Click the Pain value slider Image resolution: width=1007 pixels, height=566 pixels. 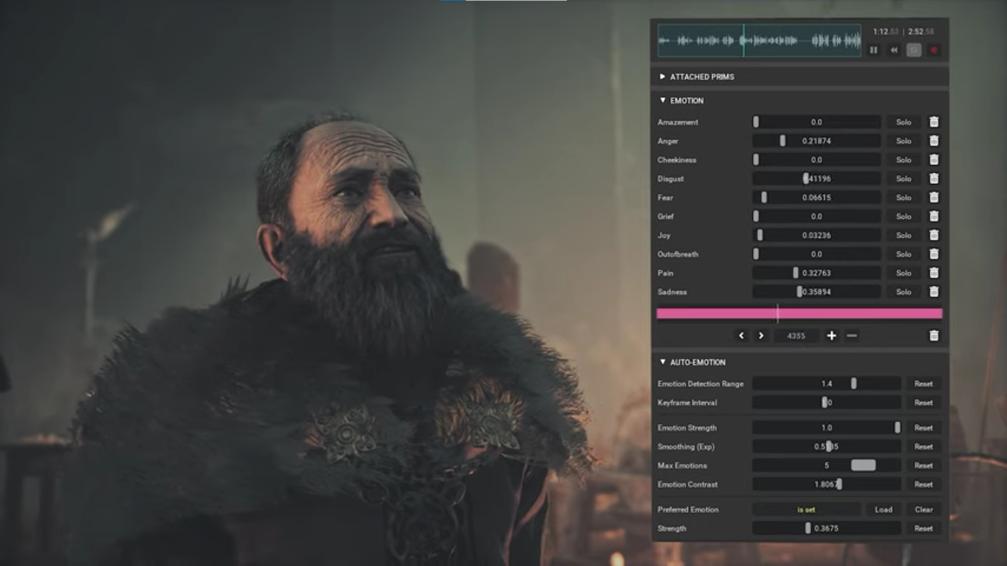[816, 273]
